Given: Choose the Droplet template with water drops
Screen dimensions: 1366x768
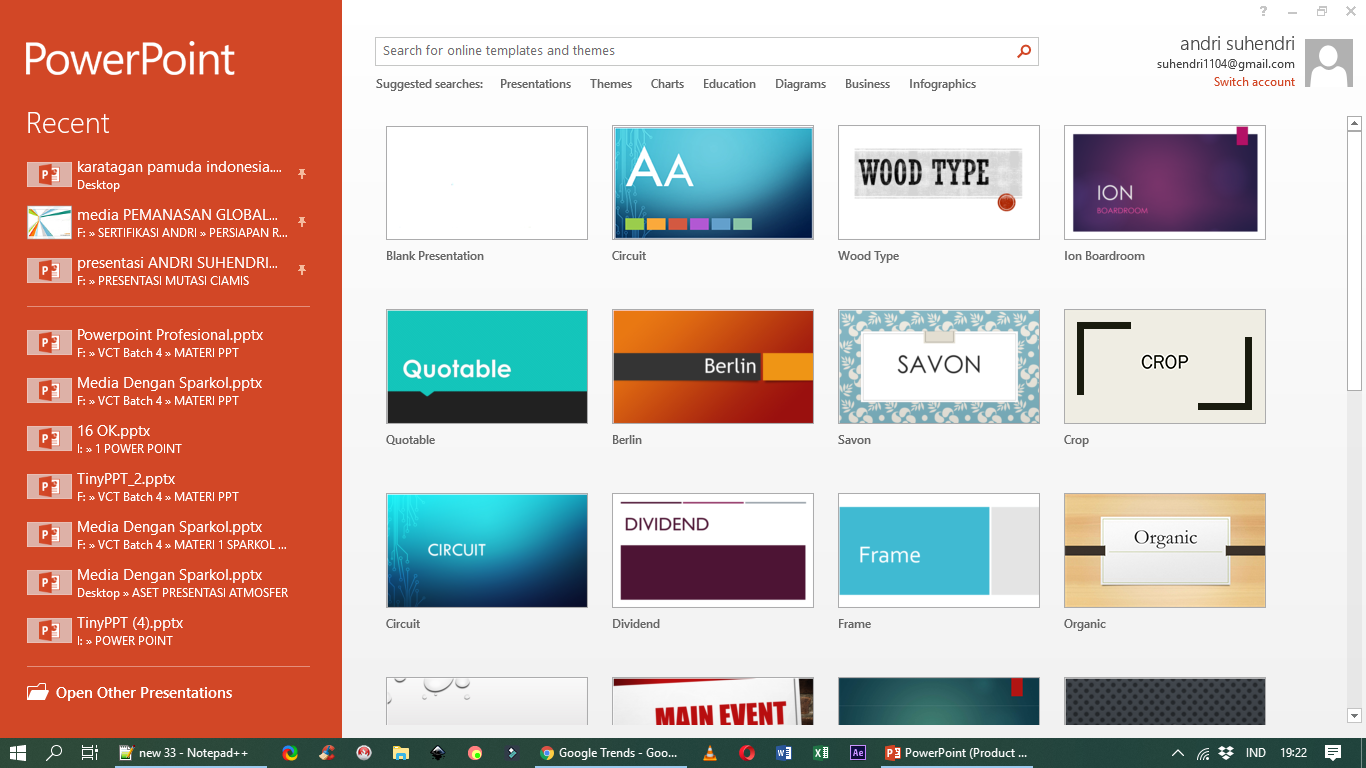Looking at the screenshot, I should [x=487, y=701].
